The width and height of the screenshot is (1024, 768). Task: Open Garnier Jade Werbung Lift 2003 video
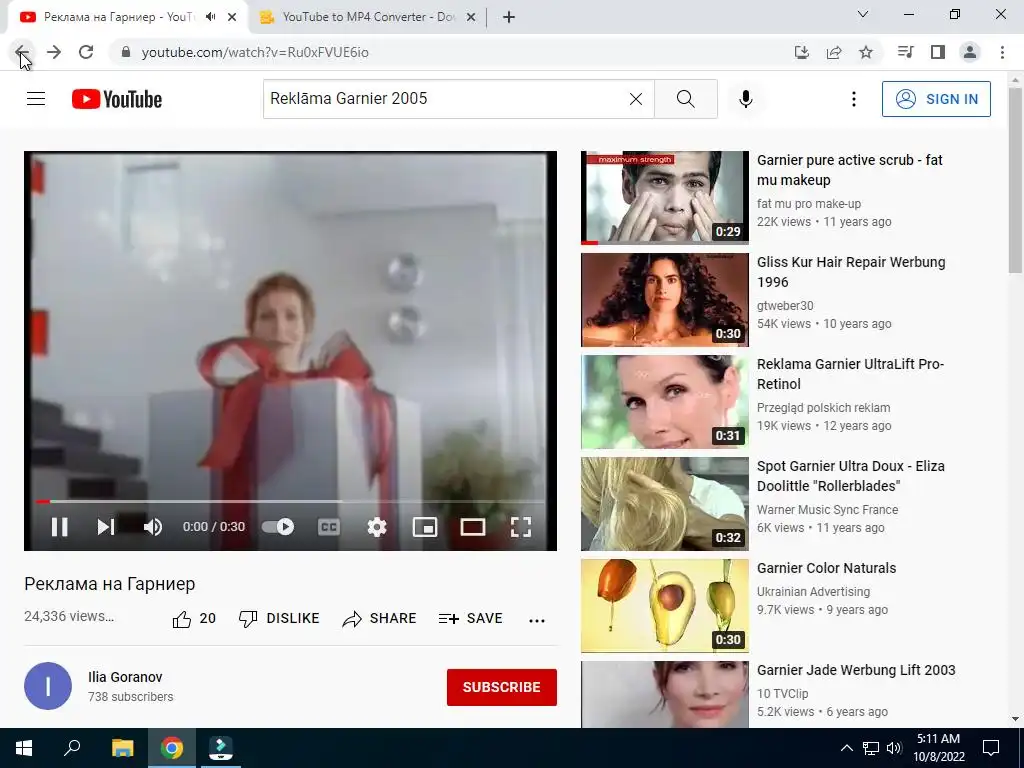[x=856, y=670]
